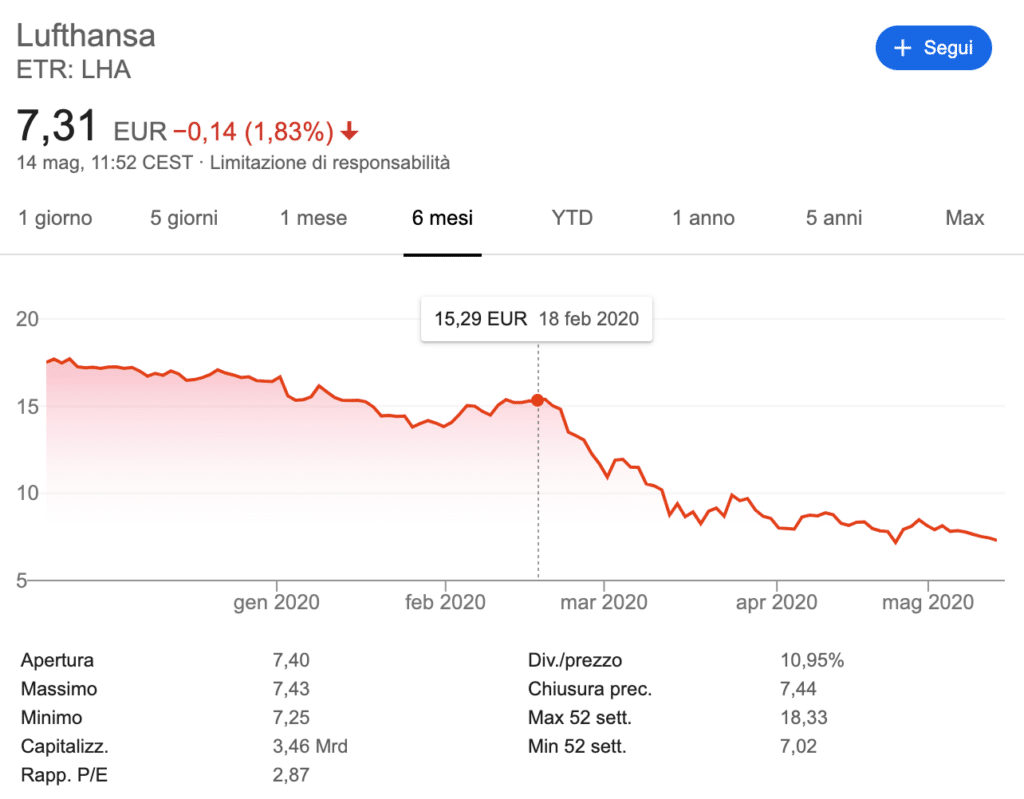Screen dimensions: 1024x799
Task: Click the Lufthansa company title
Action: [86, 35]
